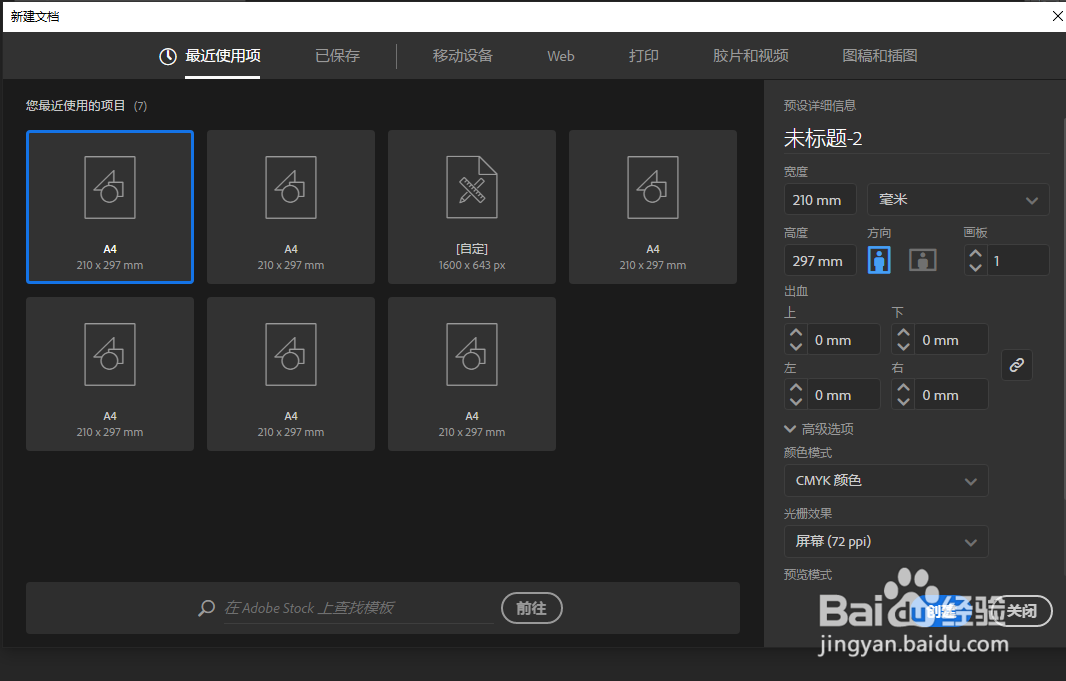The height and width of the screenshot is (681, 1066).
Task: Click the blue 创建 button
Action: click(x=941, y=611)
